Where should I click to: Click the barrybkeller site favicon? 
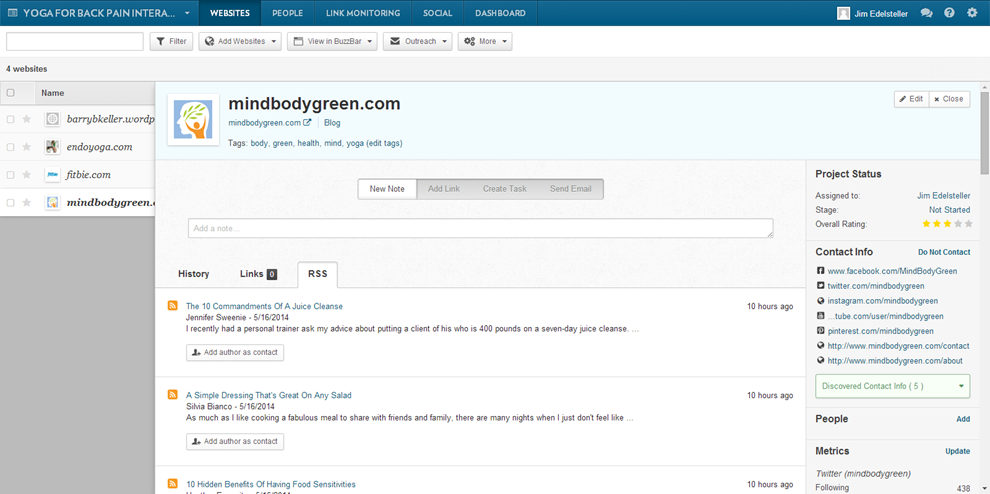[52, 119]
